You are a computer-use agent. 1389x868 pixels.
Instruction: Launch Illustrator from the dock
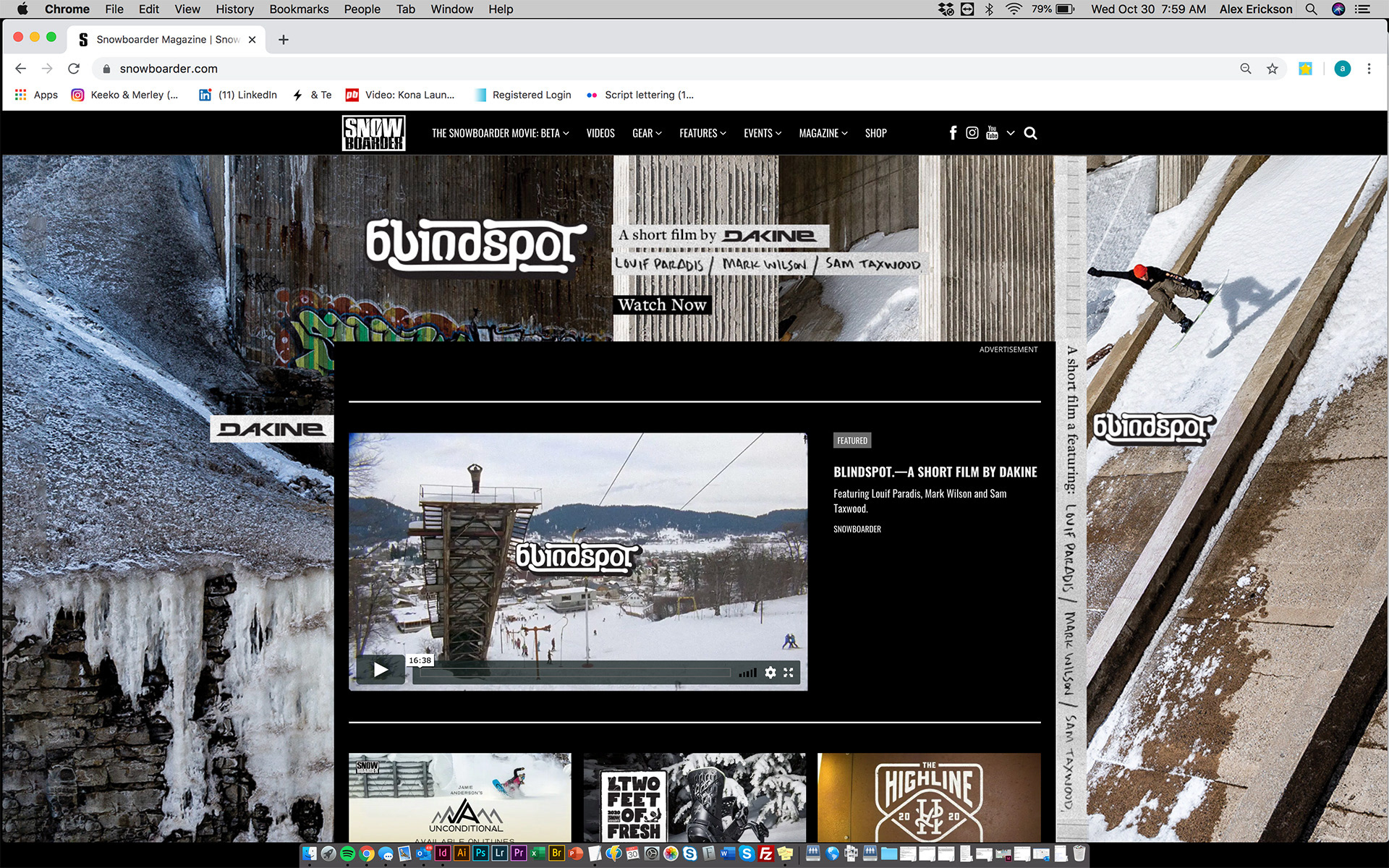[462, 854]
